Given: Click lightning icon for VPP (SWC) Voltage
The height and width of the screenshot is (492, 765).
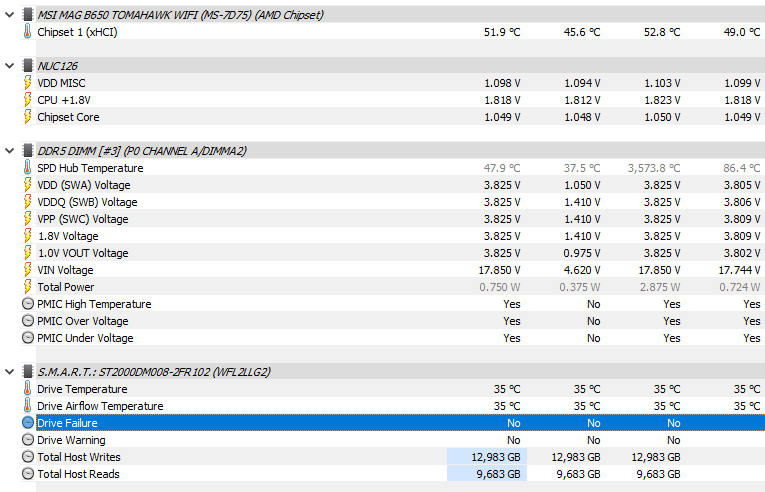Looking at the screenshot, I should point(28,219).
